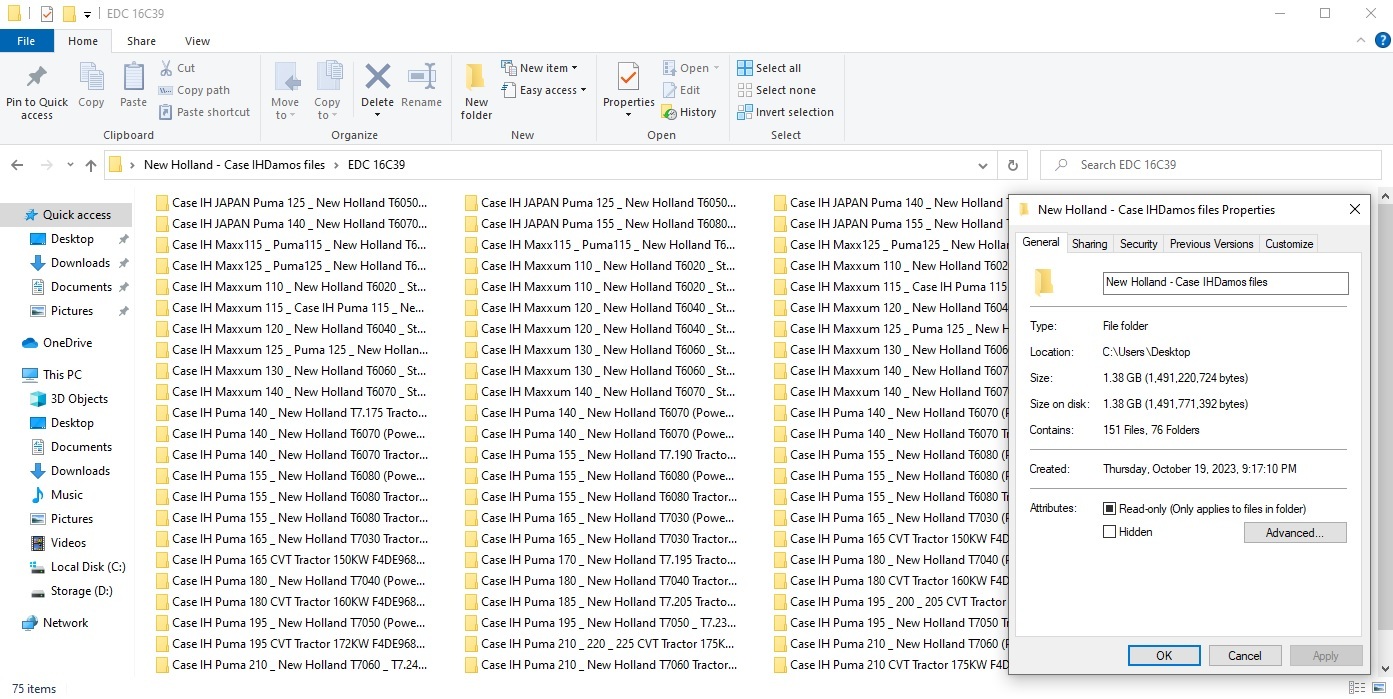Select folder Case IH Puma 155 _ New Holland T7.190
The height and width of the screenshot is (699, 1393).
600,455
